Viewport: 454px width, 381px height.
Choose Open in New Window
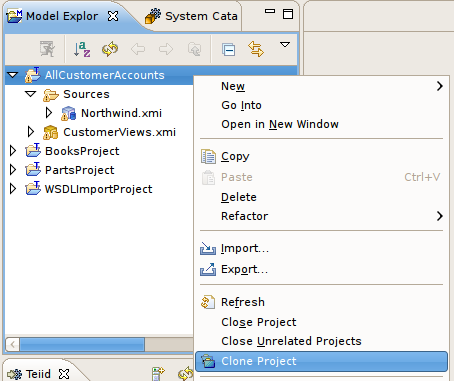click(x=321, y=124)
